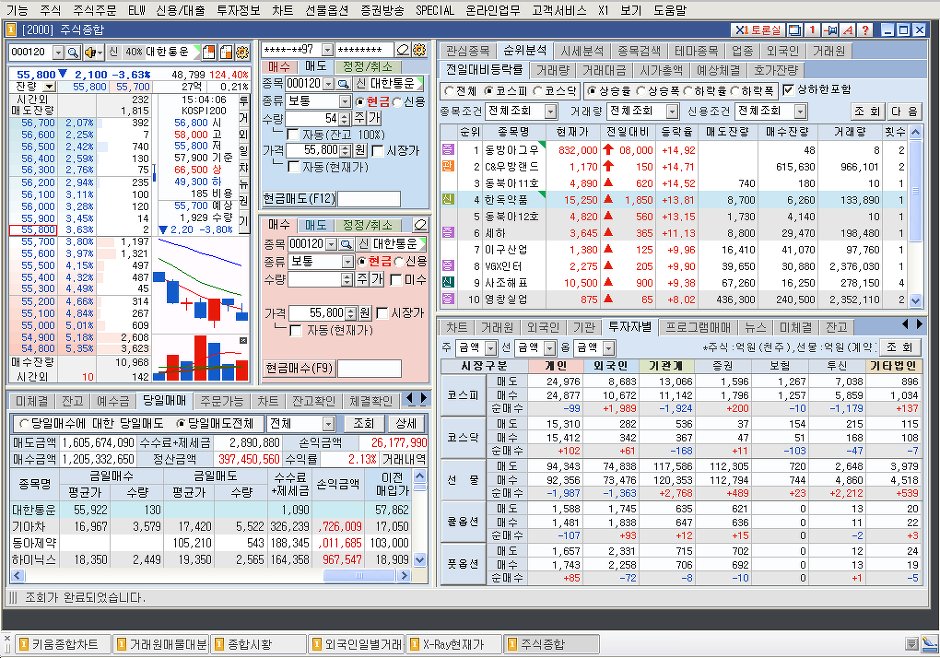Image resolution: width=940 pixels, height=658 pixels.
Task: Open the 주 금액 dropdown in the investor panel
Action: 490,348
